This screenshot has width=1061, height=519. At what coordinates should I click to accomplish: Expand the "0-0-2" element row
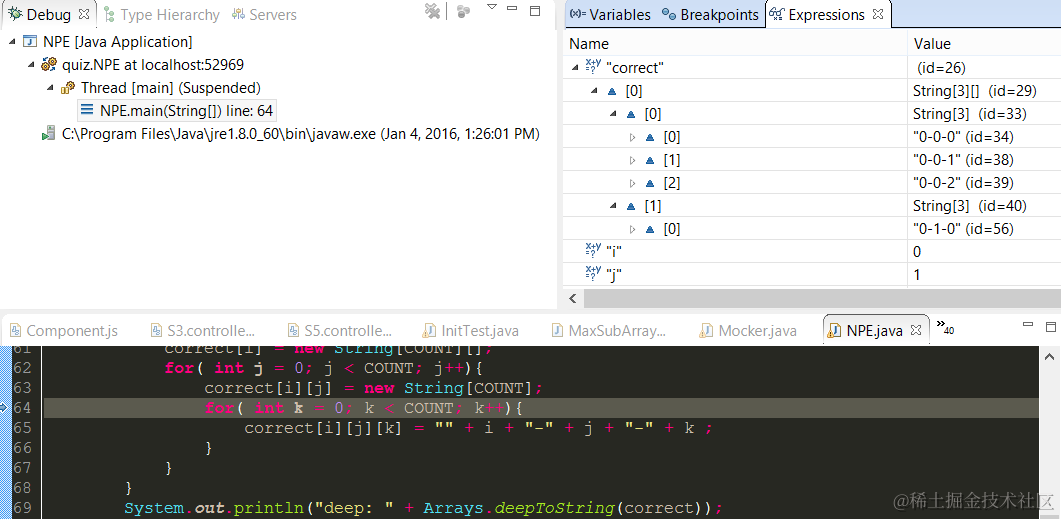click(633, 183)
